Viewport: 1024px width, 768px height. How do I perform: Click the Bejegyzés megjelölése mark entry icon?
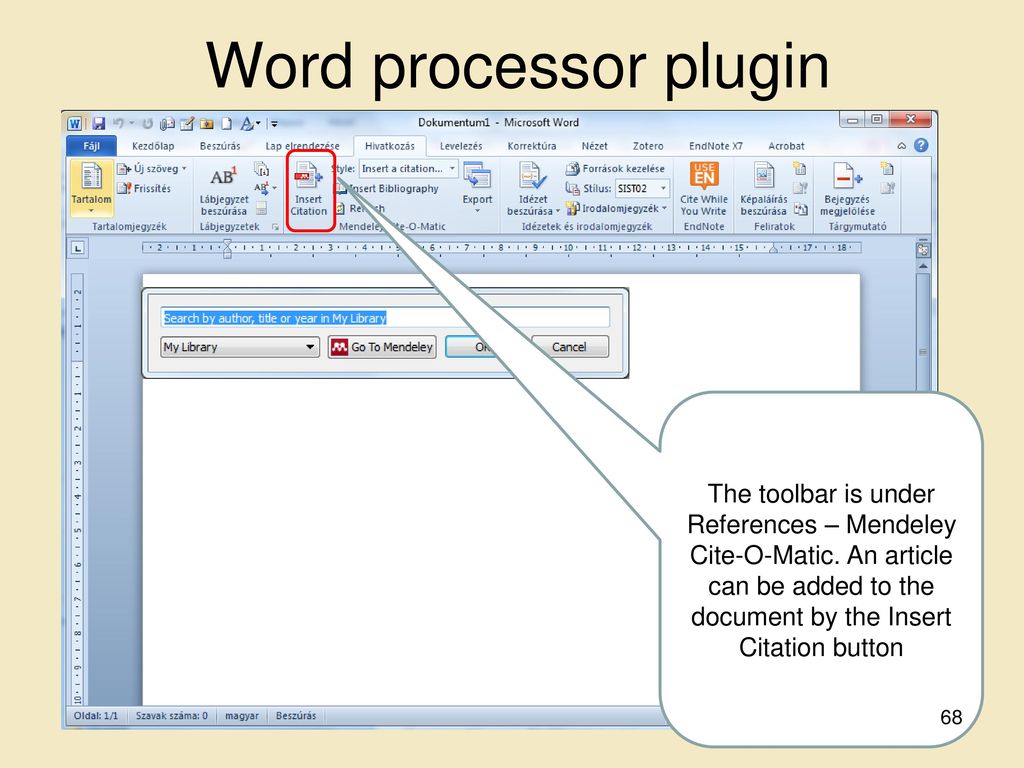[x=846, y=176]
